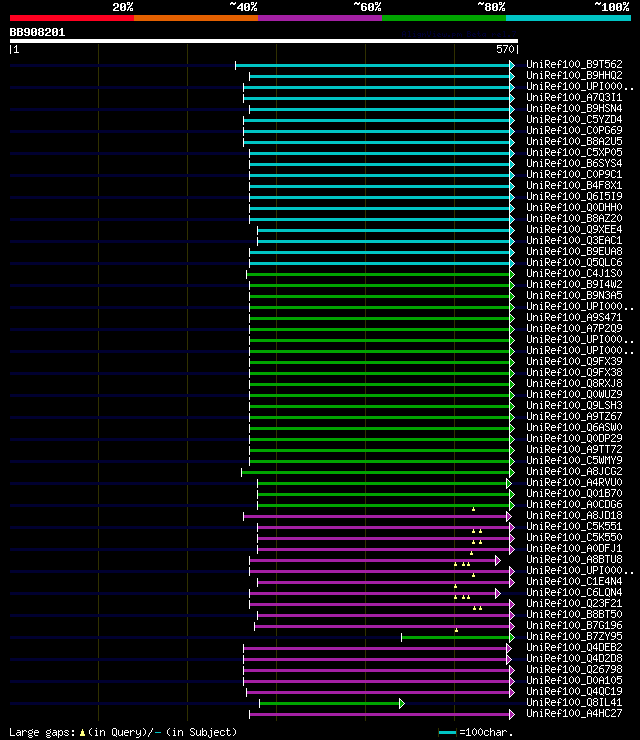
Task: Open hit UniRef100_A7Q3I1
Action: click(x=574, y=97)
